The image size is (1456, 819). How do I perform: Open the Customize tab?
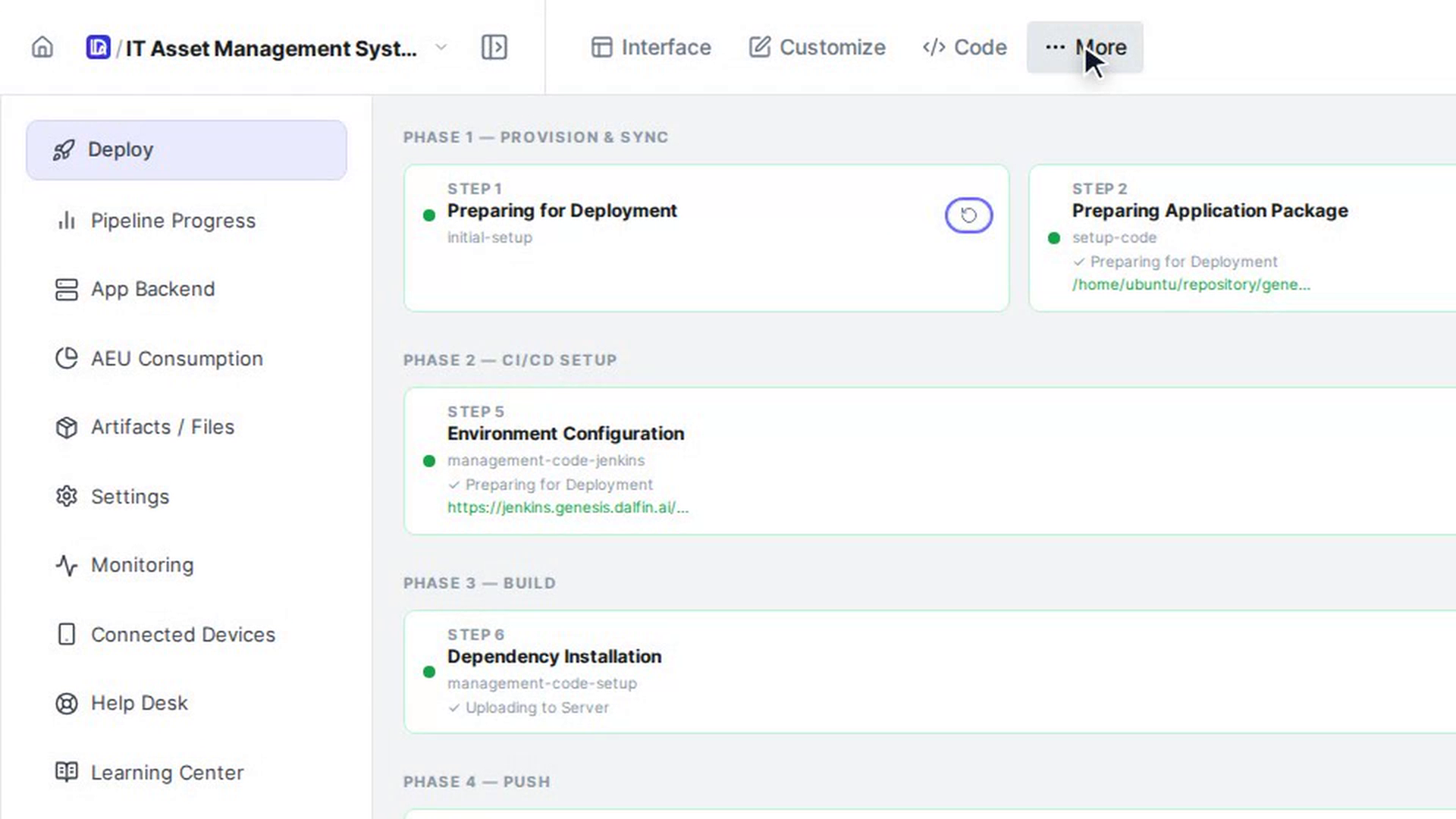817,47
